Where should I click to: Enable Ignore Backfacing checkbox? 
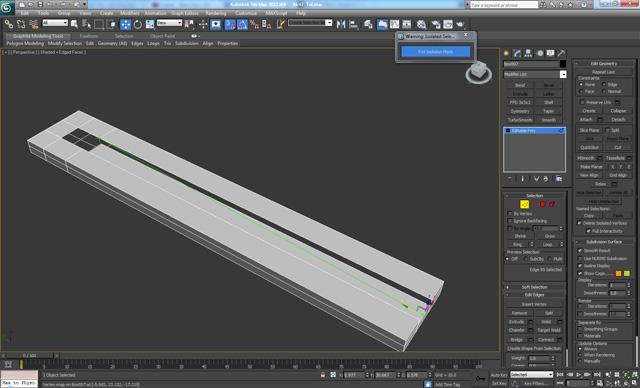point(510,221)
